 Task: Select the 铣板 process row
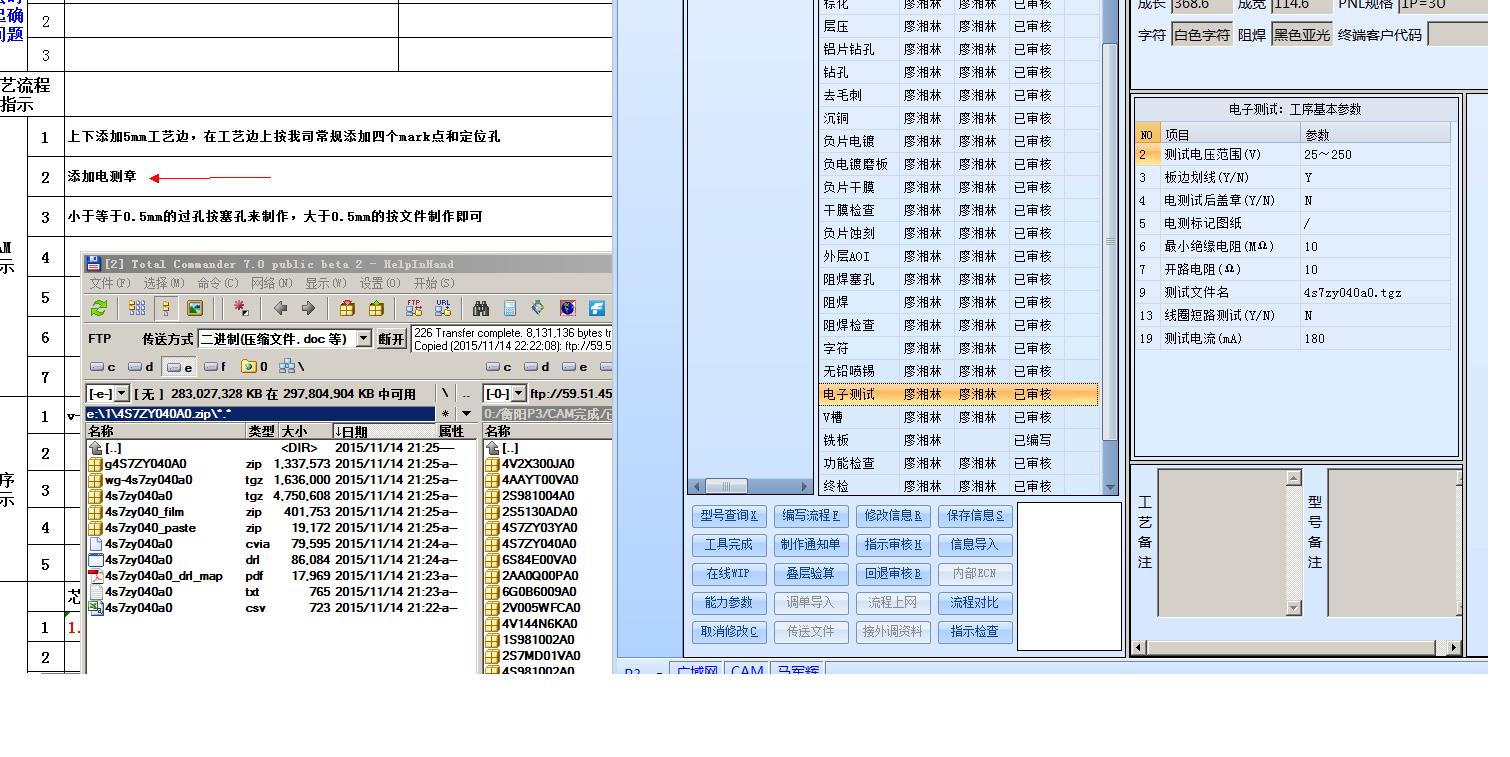pyautogui.click(x=959, y=441)
